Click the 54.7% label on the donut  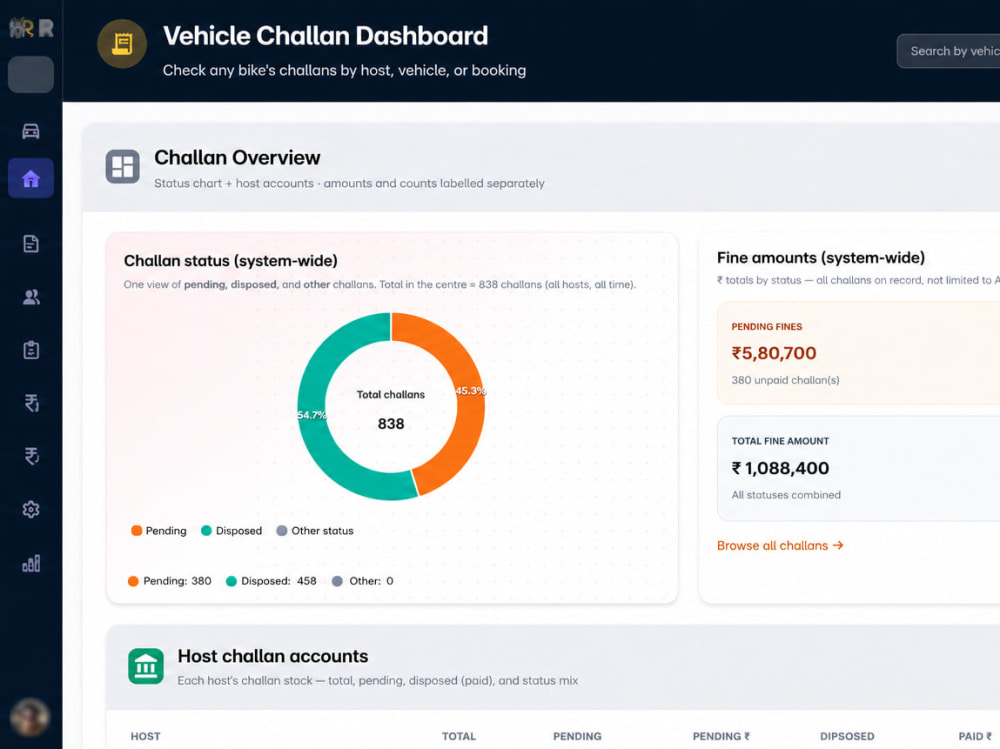click(312, 415)
